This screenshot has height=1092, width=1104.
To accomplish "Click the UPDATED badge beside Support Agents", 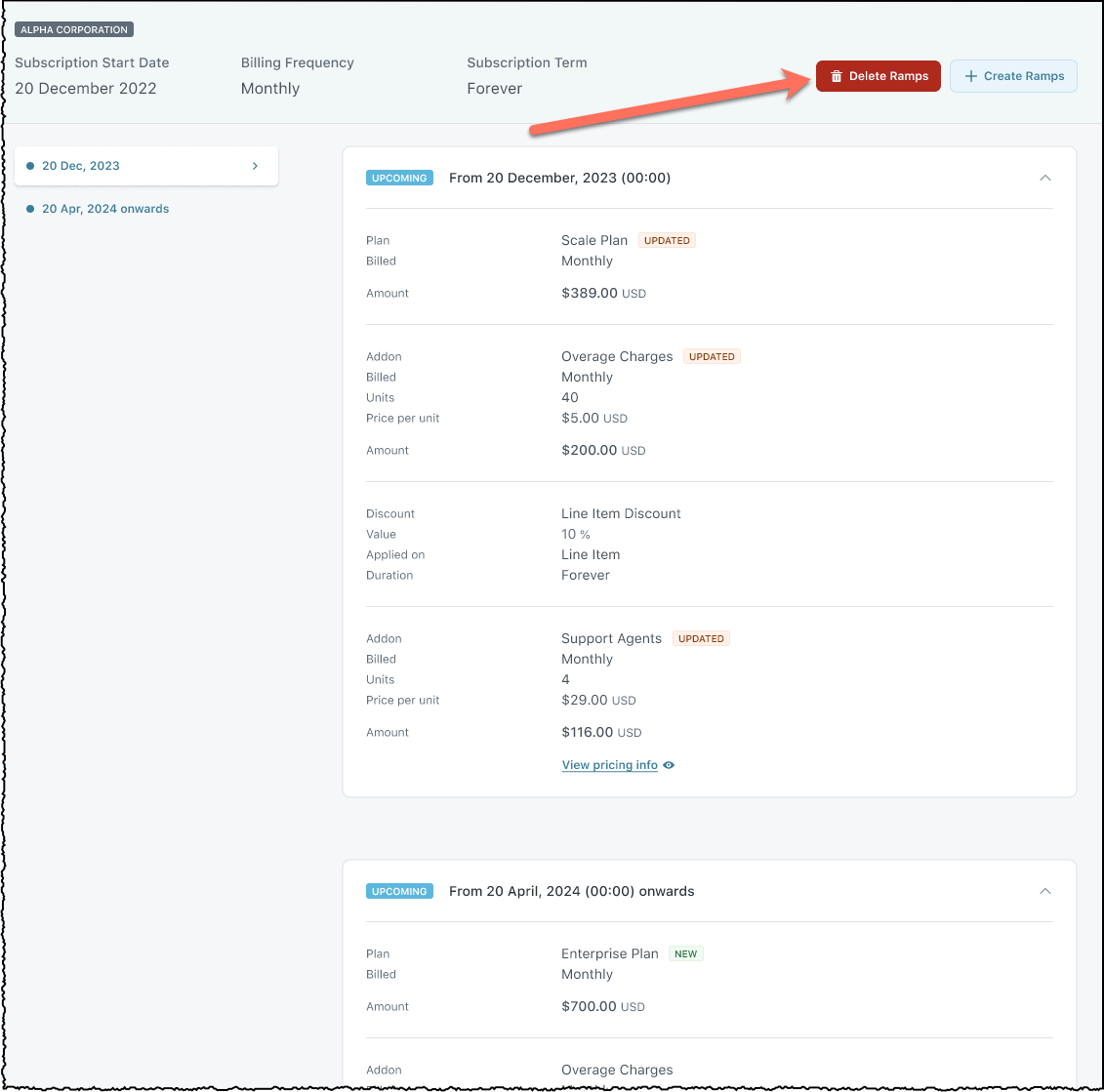I will click(701, 638).
